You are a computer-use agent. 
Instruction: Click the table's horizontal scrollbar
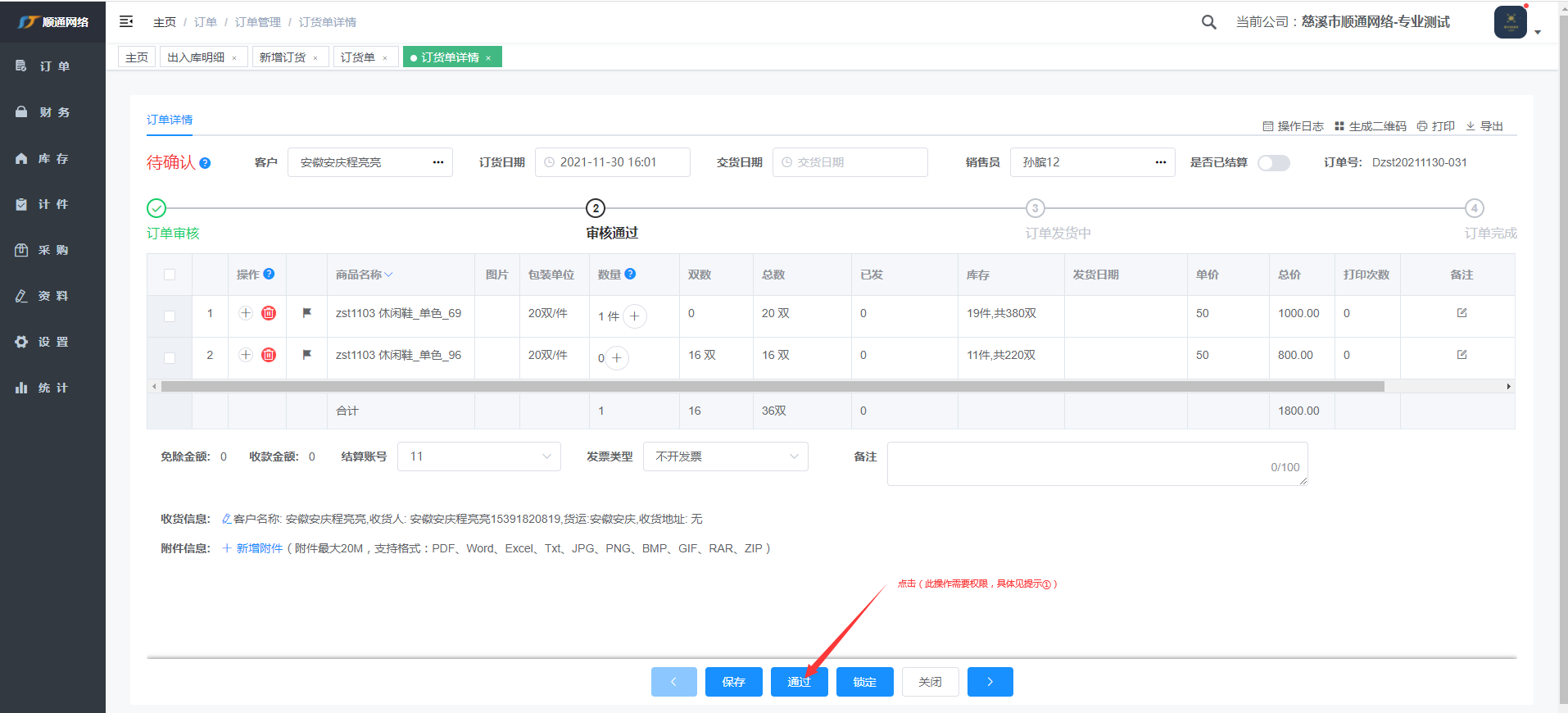[770, 386]
